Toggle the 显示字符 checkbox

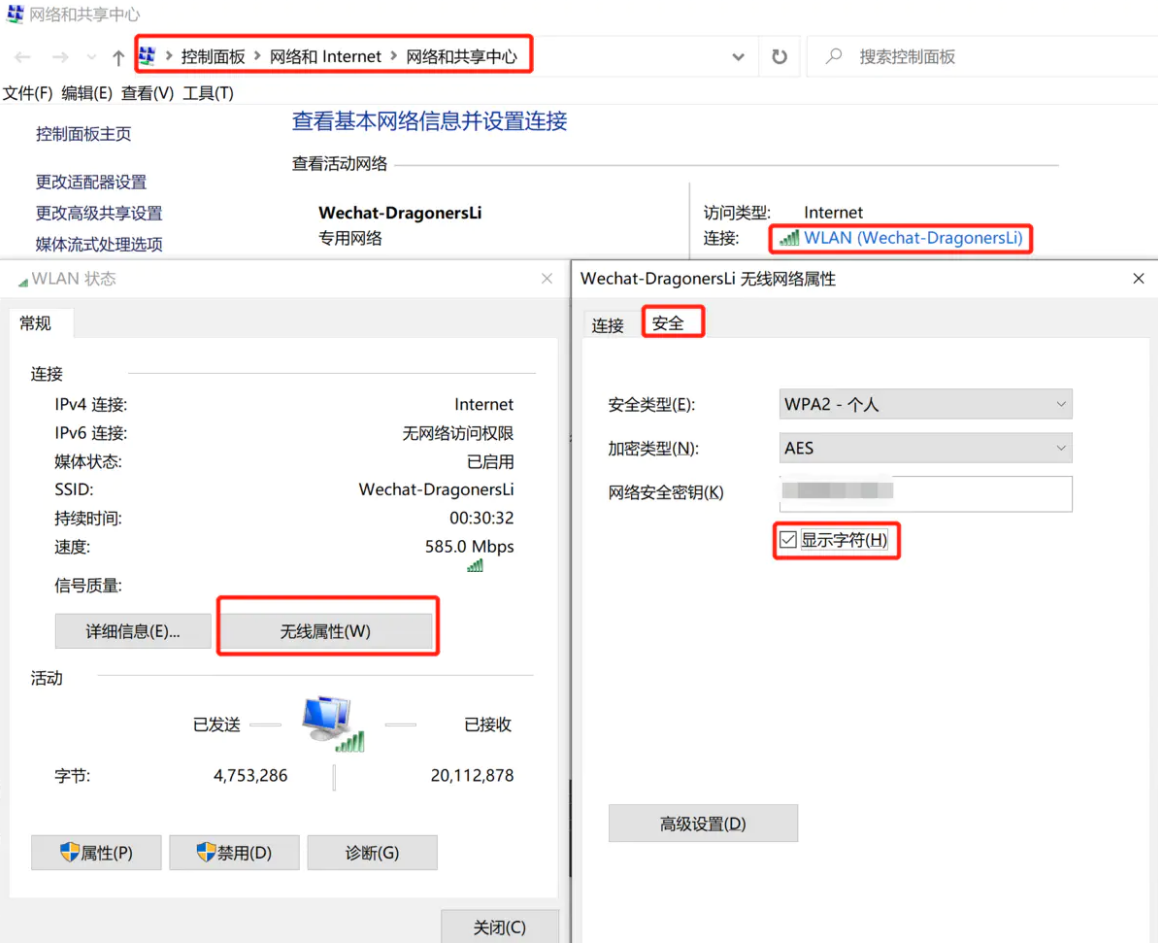point(788,540)
